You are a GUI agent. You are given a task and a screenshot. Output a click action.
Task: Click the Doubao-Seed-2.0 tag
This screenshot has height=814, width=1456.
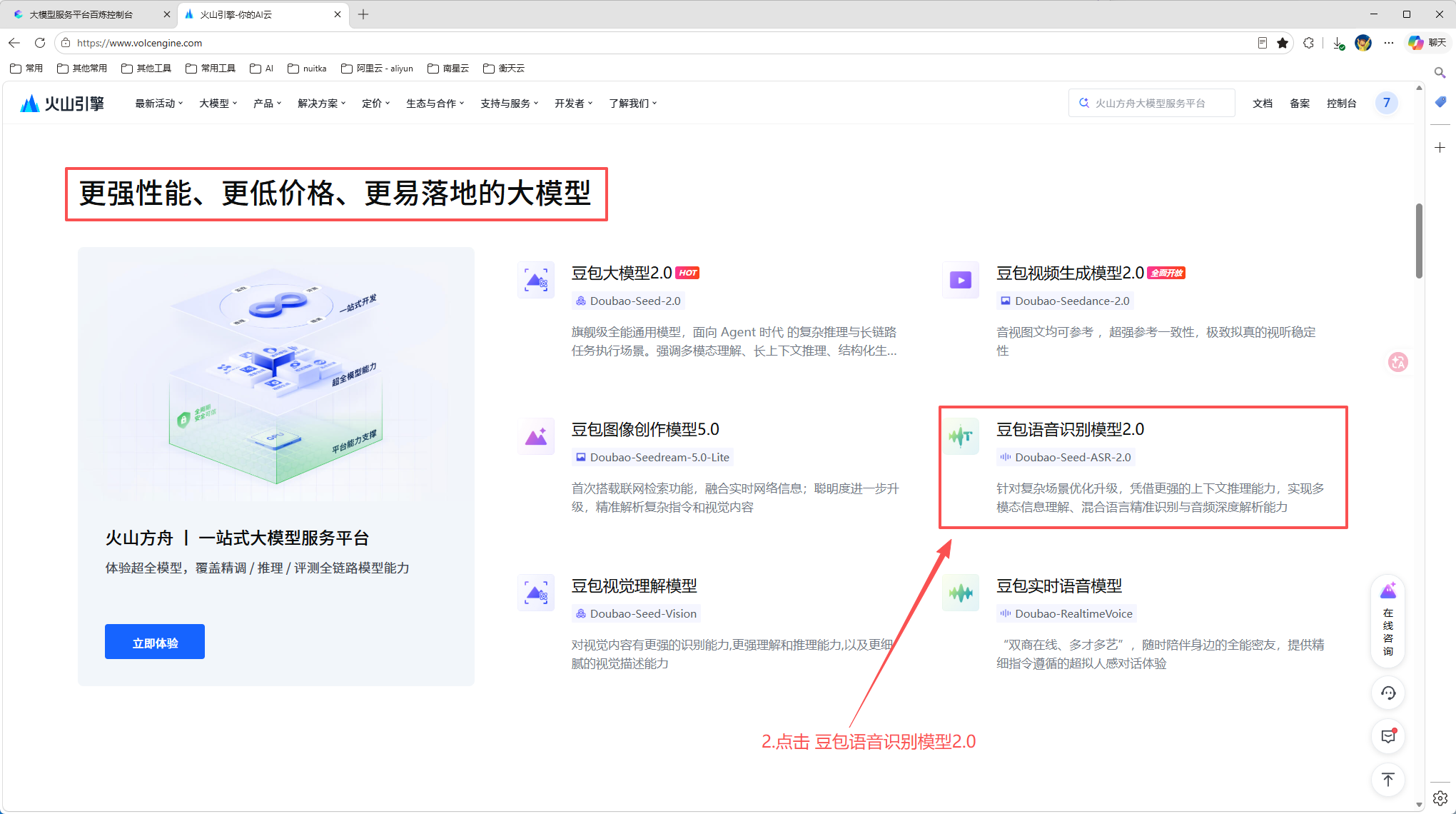point(628,301)
